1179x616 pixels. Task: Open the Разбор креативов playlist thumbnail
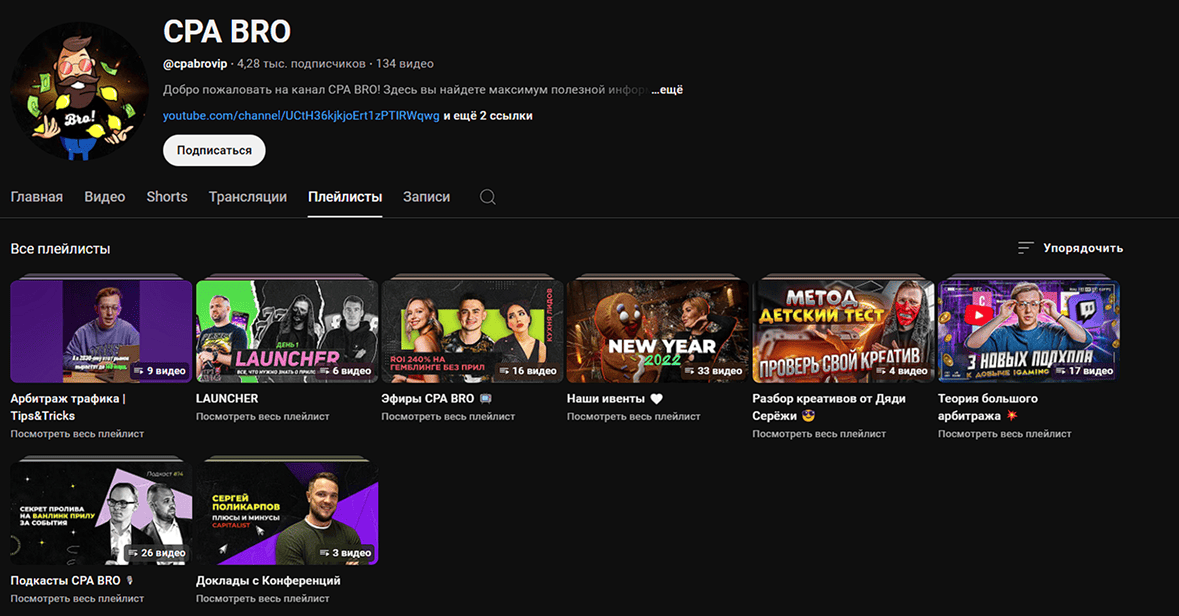point(844,331)
